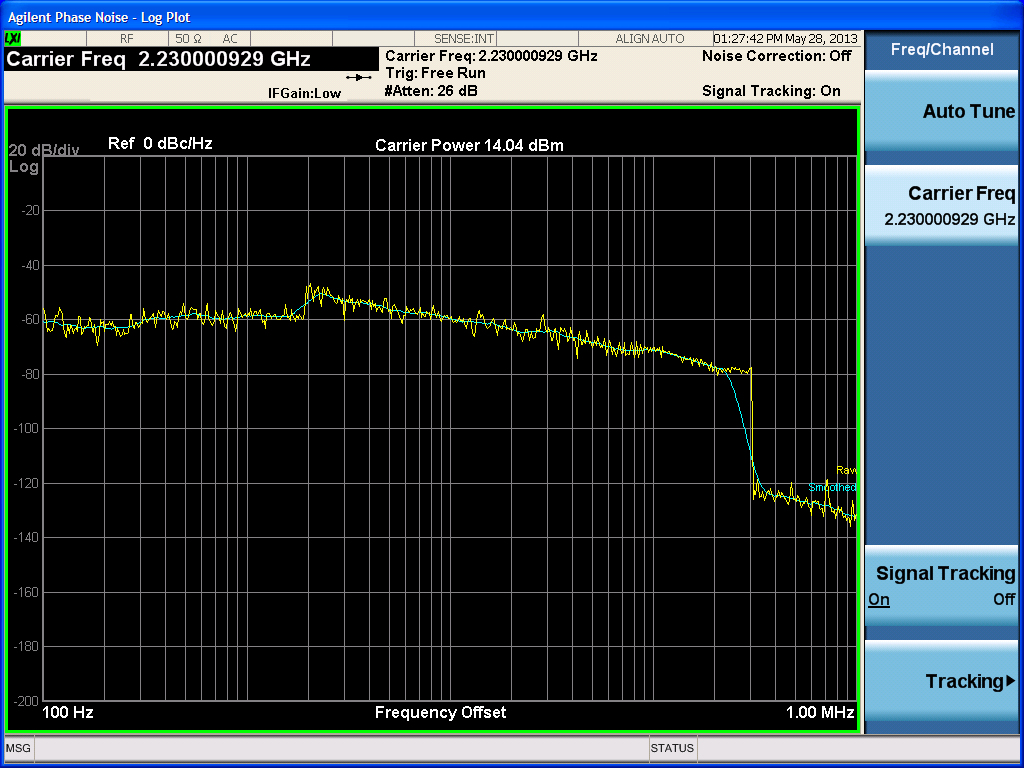Screen dimensions: 1024x768
Task: Click the AC coupling indicator
Action: tap(230, 39)
